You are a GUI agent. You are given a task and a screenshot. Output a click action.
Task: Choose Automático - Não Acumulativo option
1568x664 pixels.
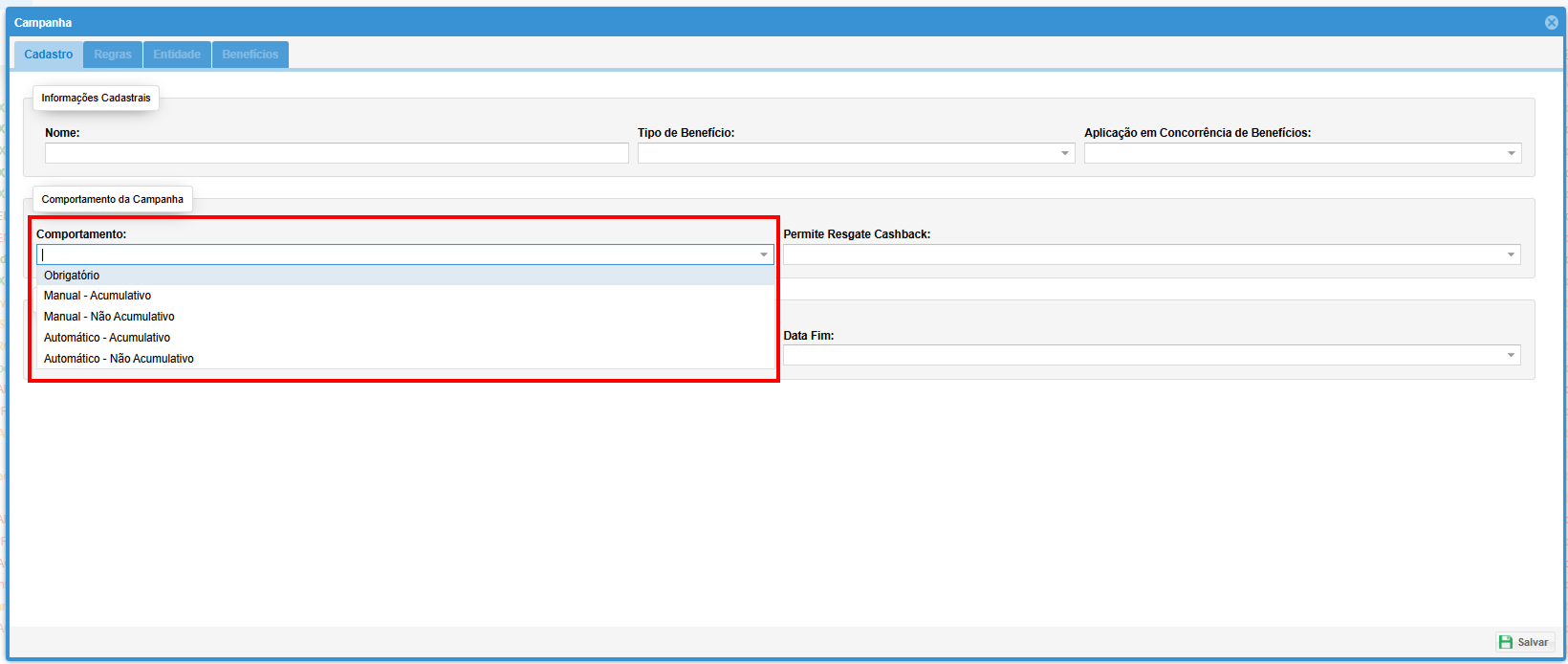click(x=119, y=359)
